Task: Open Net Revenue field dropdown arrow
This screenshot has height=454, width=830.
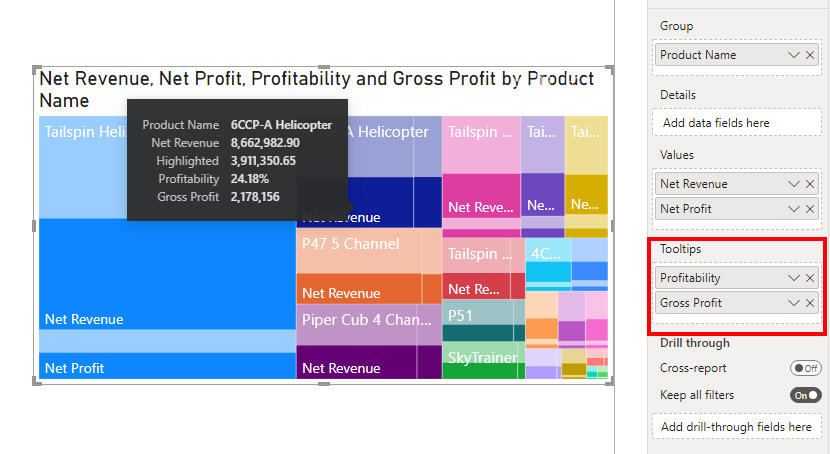Action: tap(794, 184)
